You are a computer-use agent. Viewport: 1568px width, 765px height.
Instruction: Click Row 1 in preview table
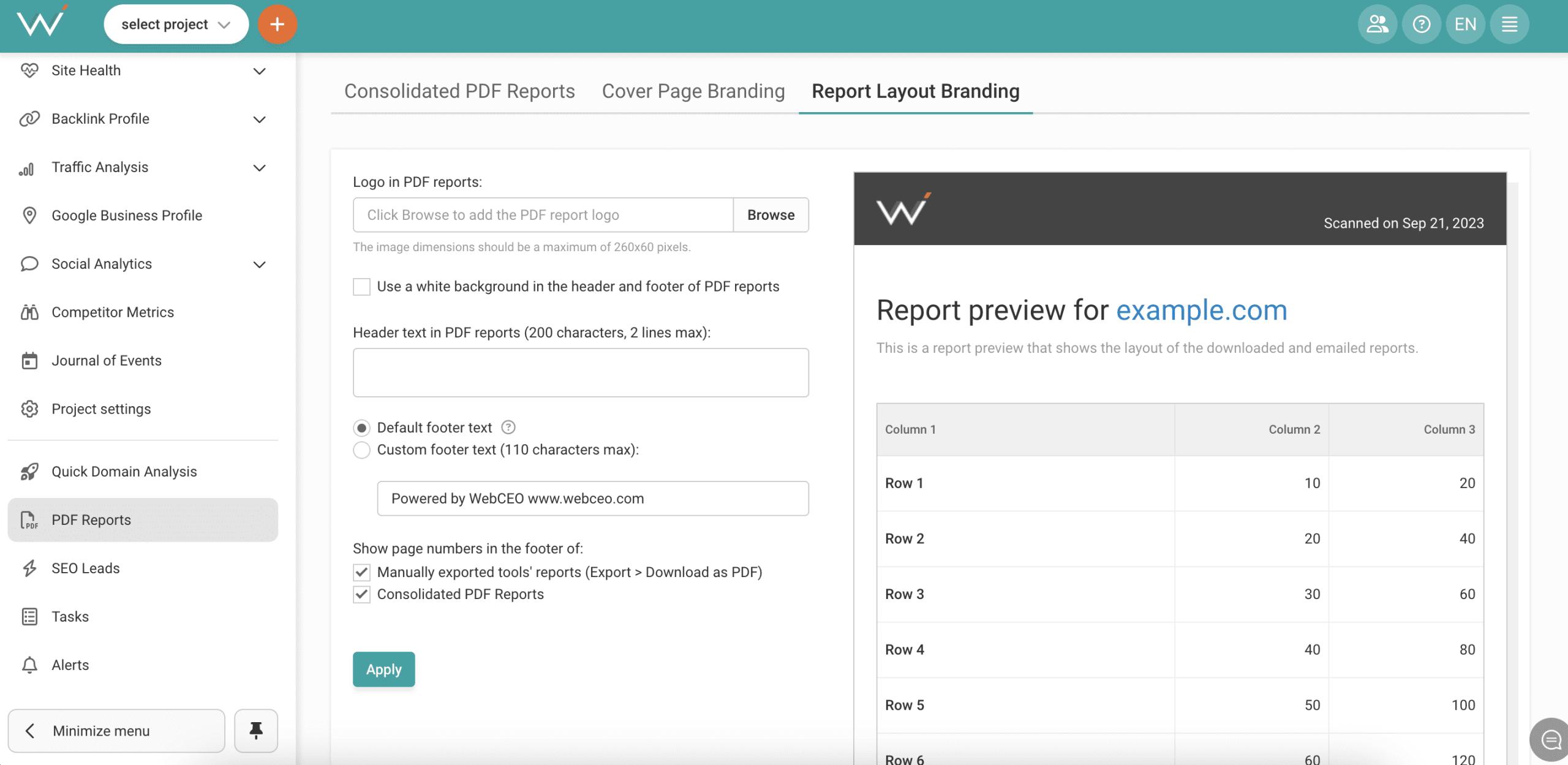click(1180, 483)
